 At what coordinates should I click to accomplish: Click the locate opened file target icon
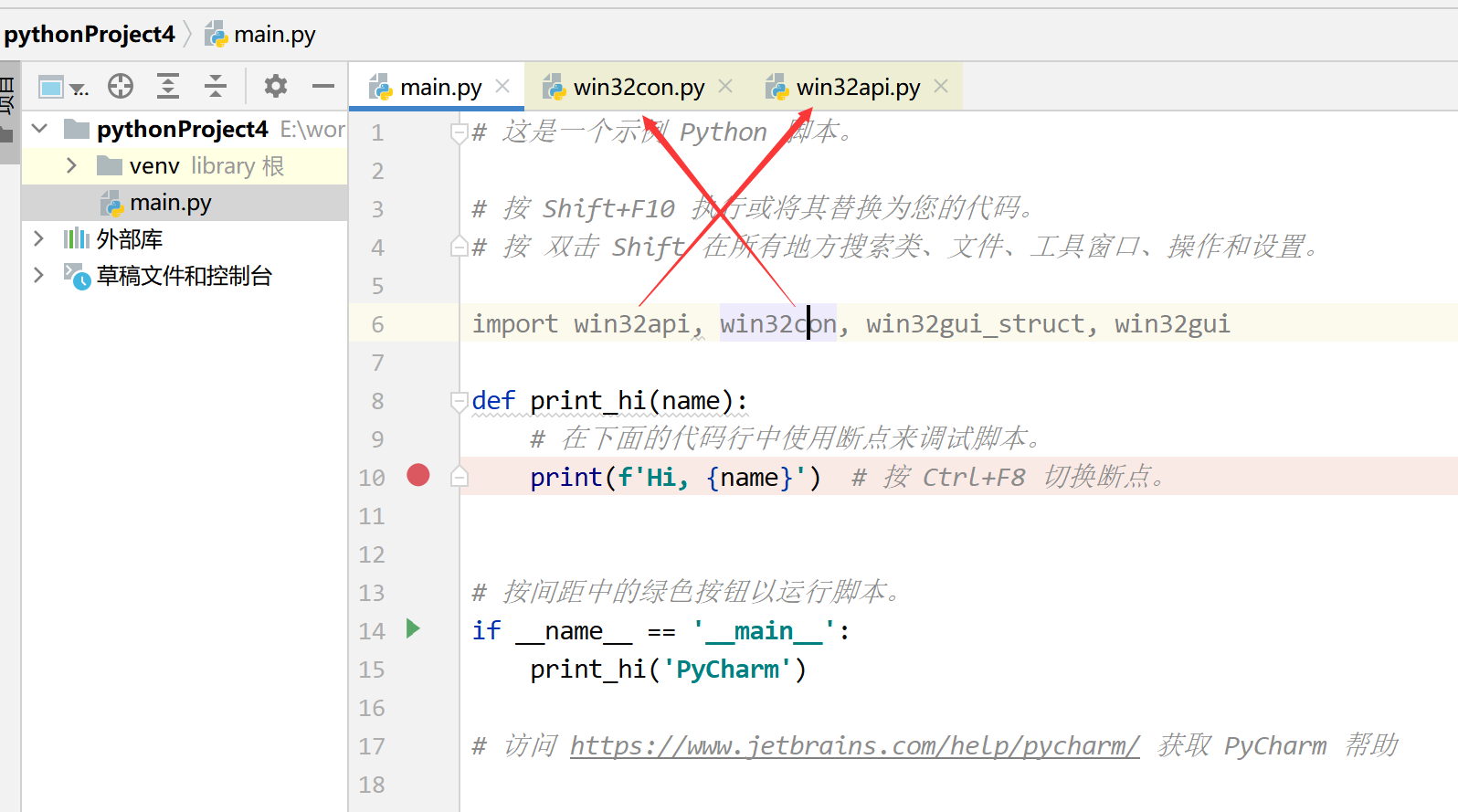pyautogui.click(x=121, y=87)
